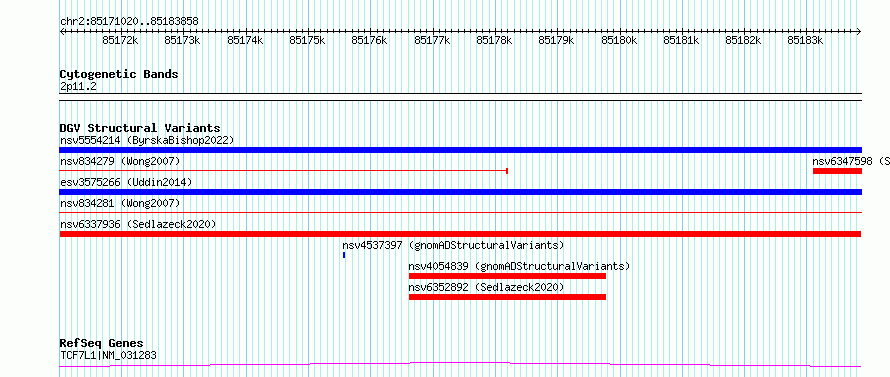Click the TCF7L1|NM_031283 gene label
890x377 pixels.
pos(108,355)
